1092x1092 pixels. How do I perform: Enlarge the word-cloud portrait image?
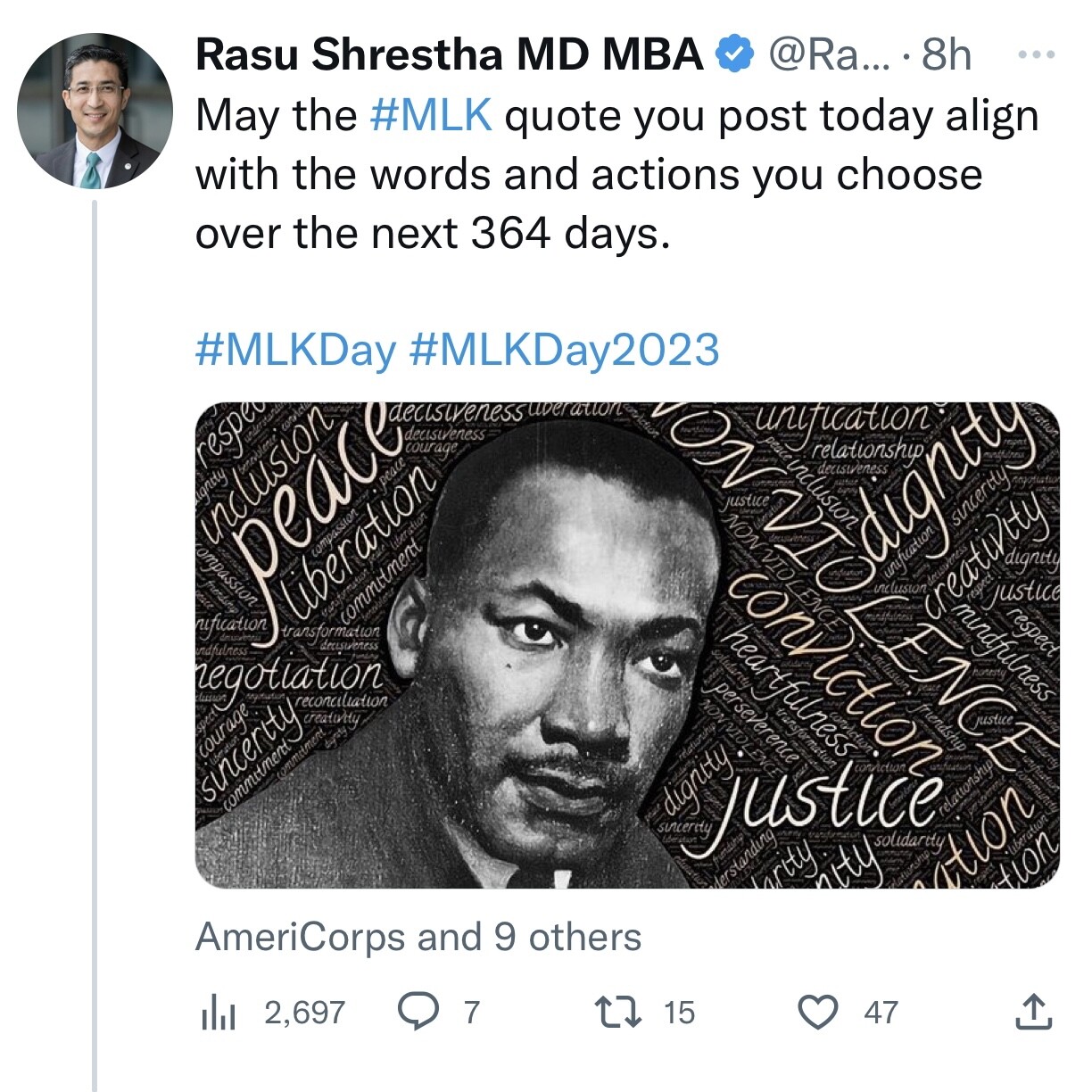point(627,645)
